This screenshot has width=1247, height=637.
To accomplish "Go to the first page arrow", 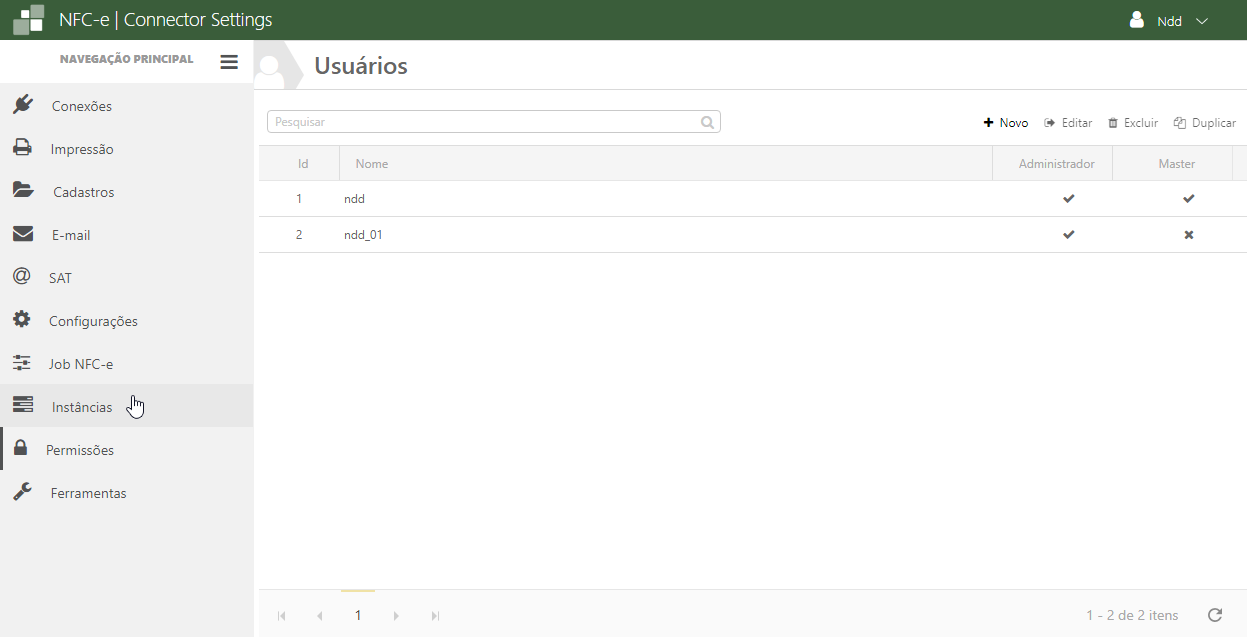I will pos(282,616).
